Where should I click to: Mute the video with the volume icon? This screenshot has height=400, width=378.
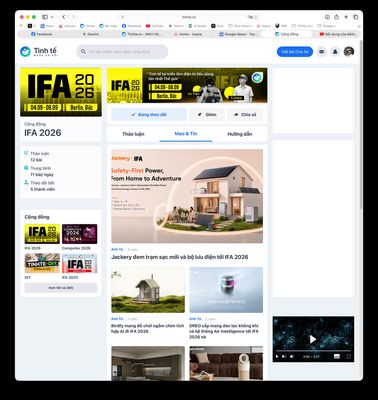[x=292, y=356]
